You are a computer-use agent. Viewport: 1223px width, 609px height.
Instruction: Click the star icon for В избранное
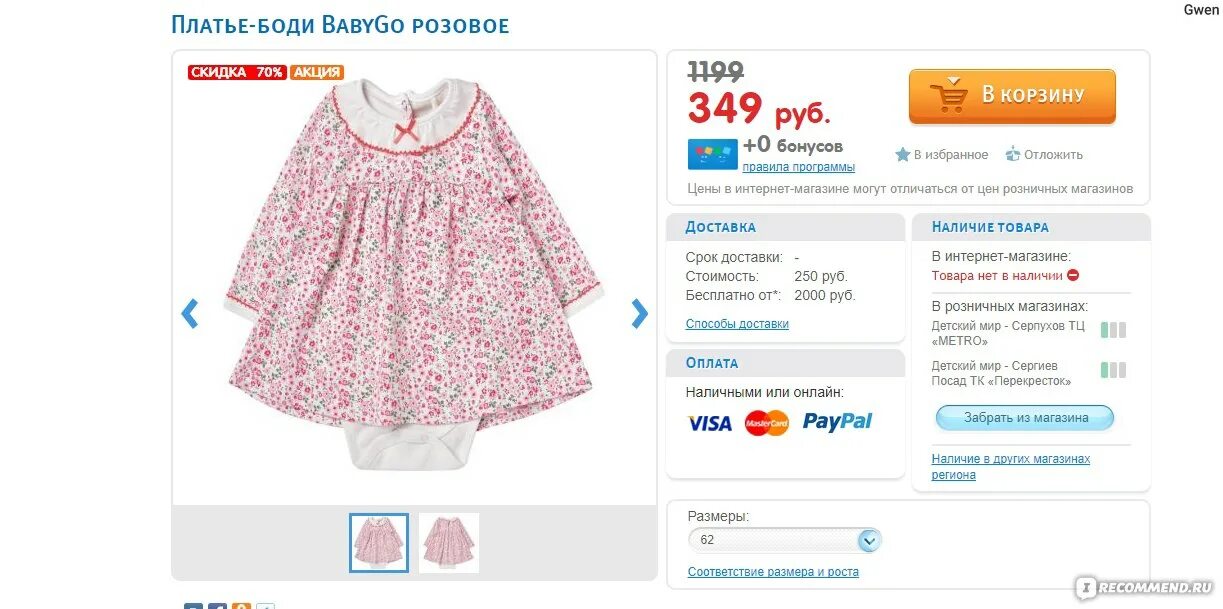click(903, 154)
